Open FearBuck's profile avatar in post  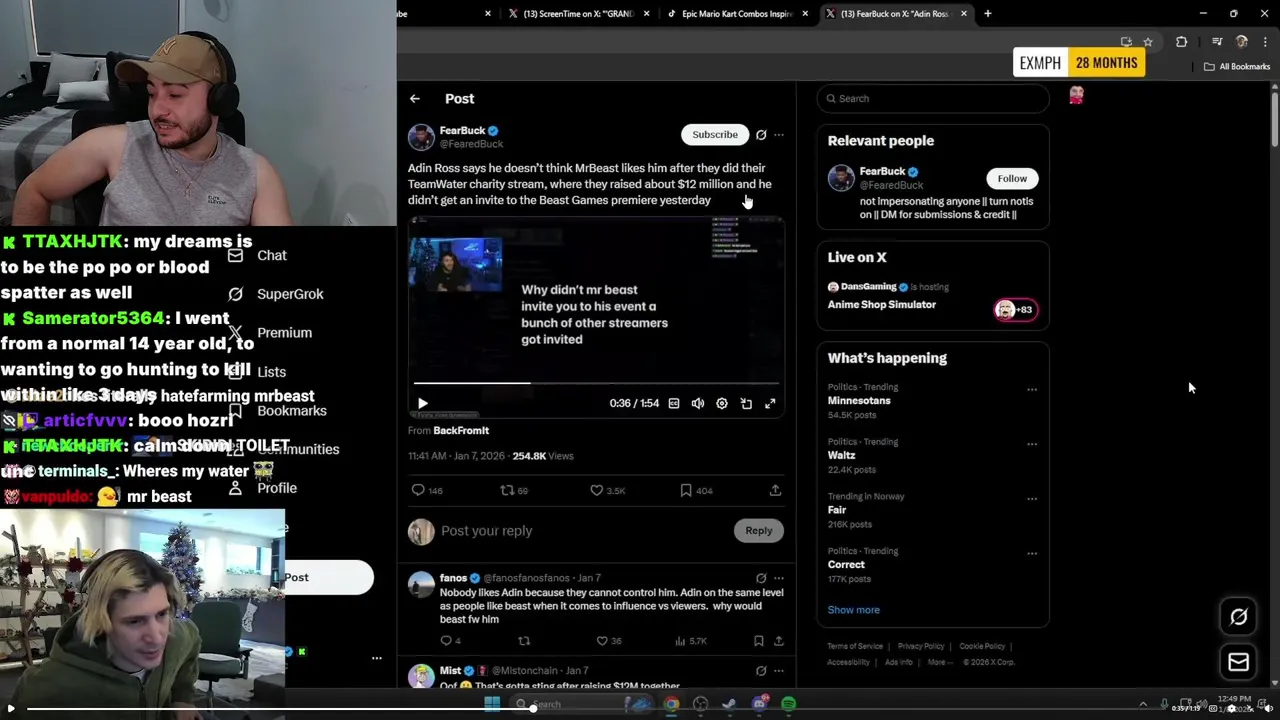[x=421, y=137]
